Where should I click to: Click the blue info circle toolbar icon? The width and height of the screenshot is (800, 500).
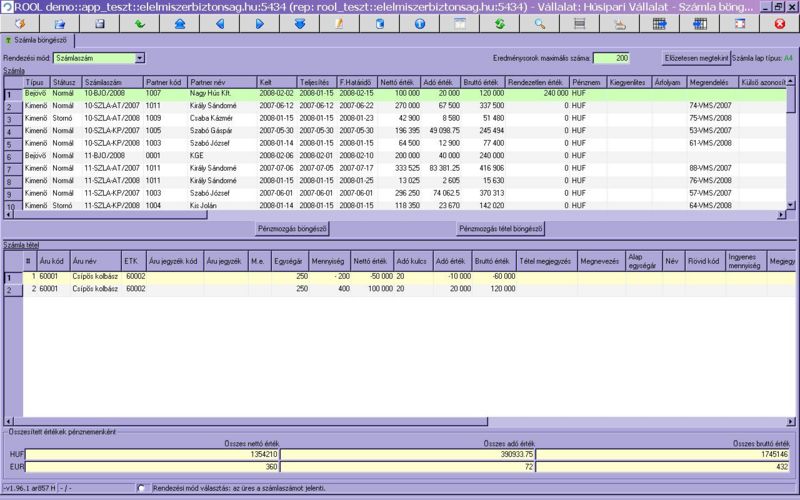coord(419,23)
